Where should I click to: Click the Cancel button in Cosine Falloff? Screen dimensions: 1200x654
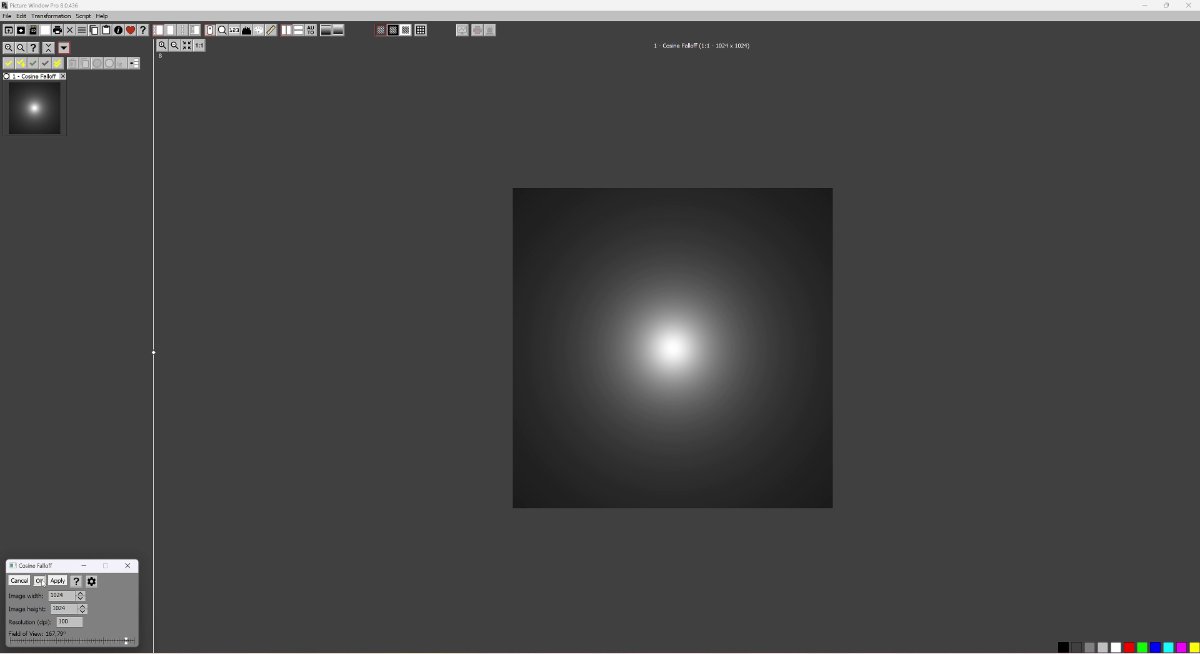[x=19, y=581]
